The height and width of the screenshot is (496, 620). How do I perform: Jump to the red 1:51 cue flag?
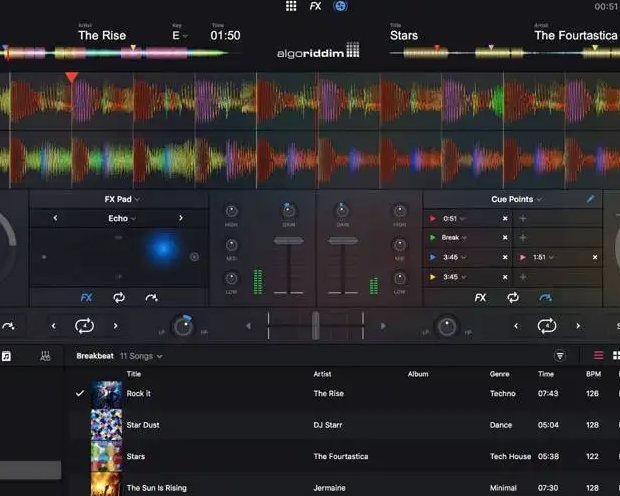(x=523, y=257)
